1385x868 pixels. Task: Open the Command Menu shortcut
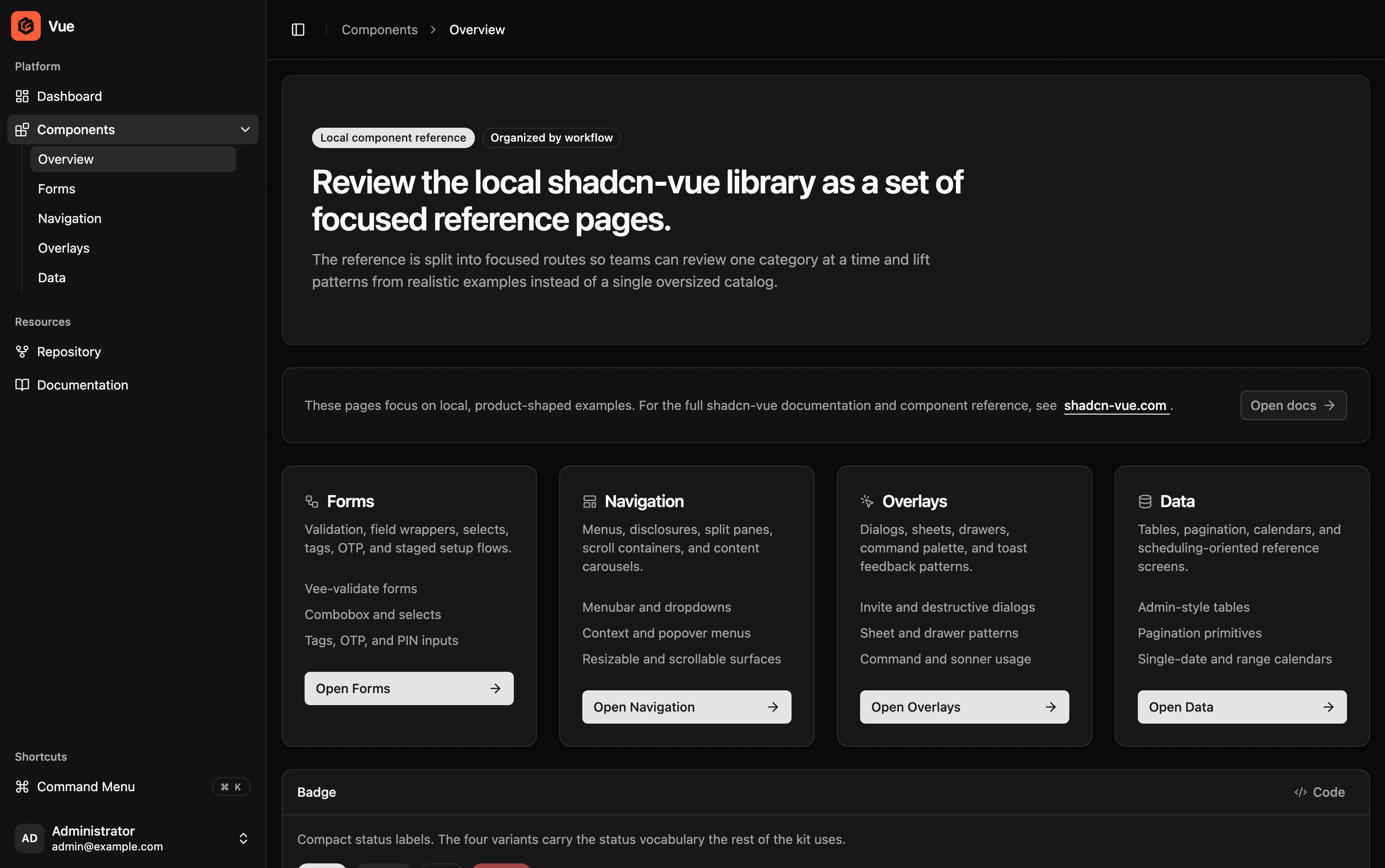tap(133, 787)
